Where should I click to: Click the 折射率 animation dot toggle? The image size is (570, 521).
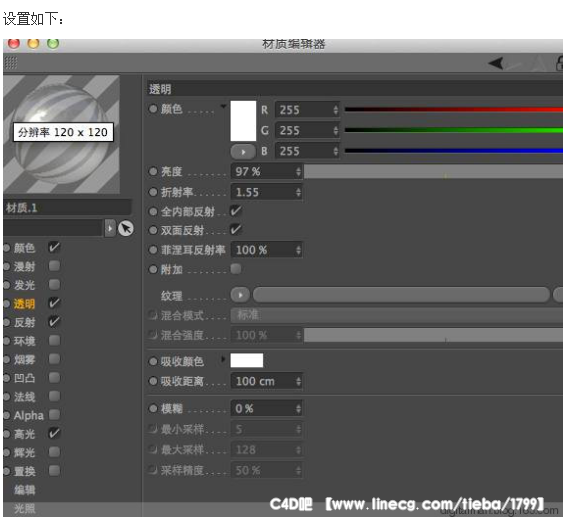pyautogui.click(x=153, y=192)
